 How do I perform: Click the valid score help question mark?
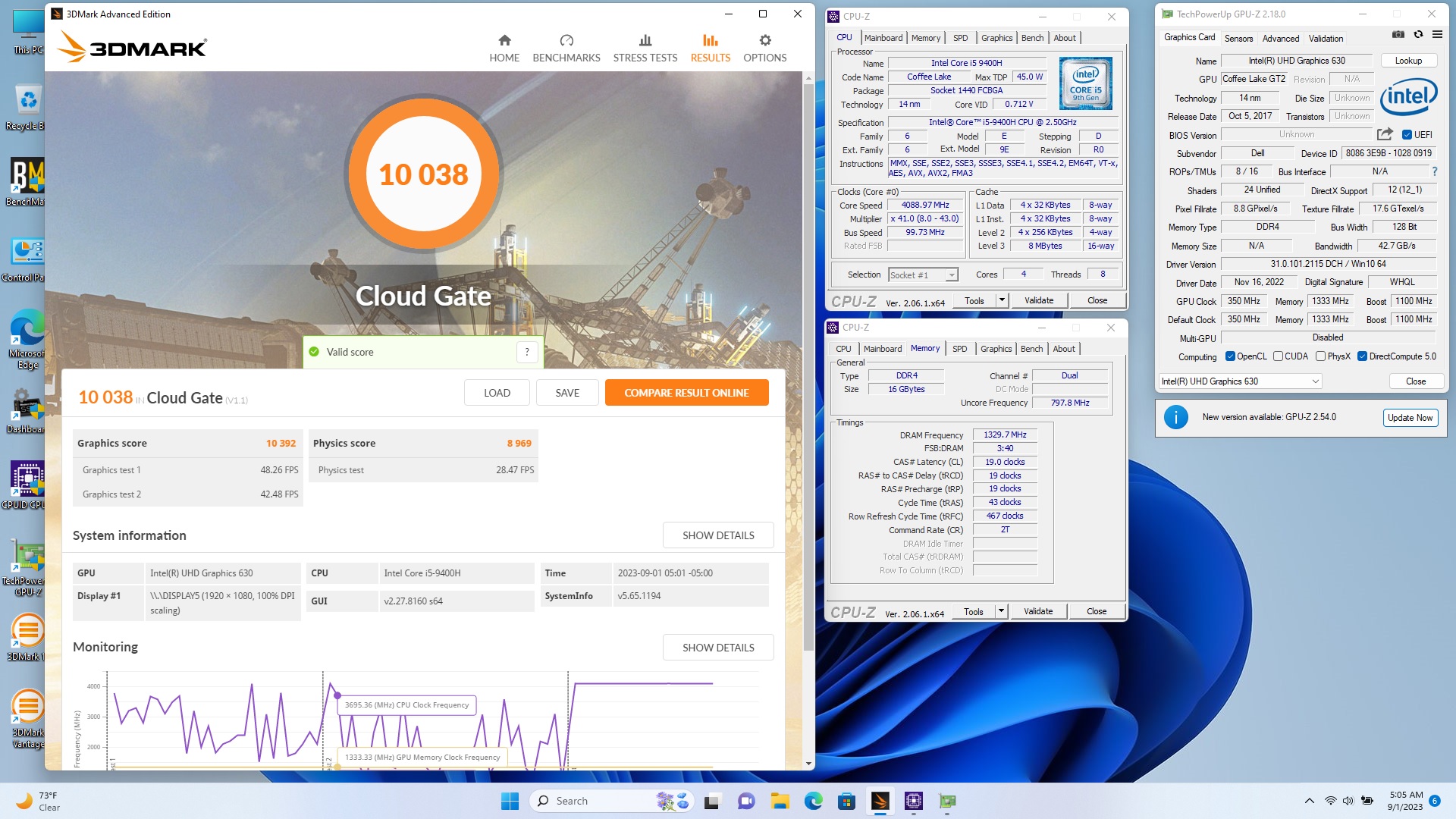pos(527,352)
